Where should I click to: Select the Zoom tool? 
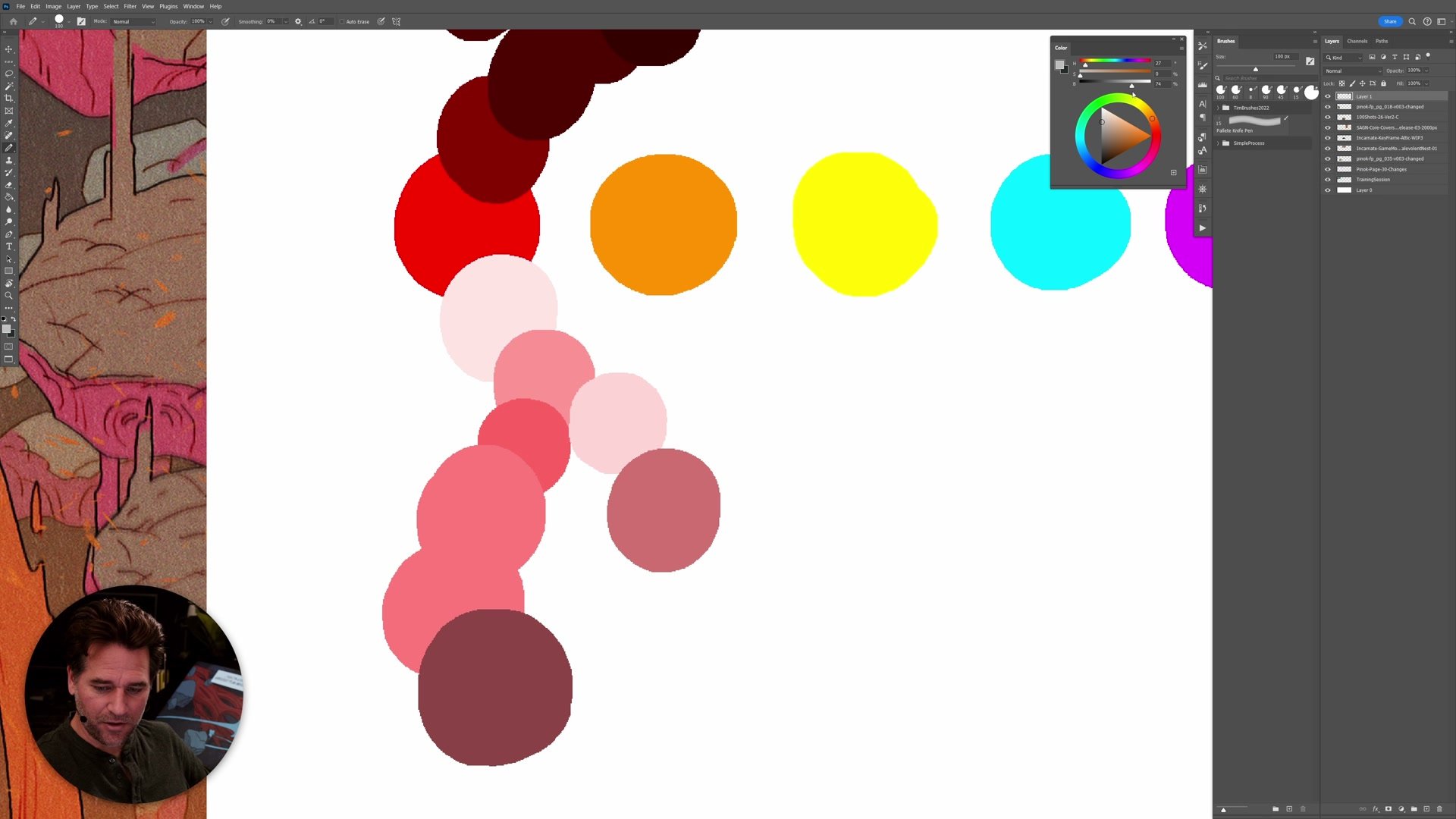[x=9, y=296]
